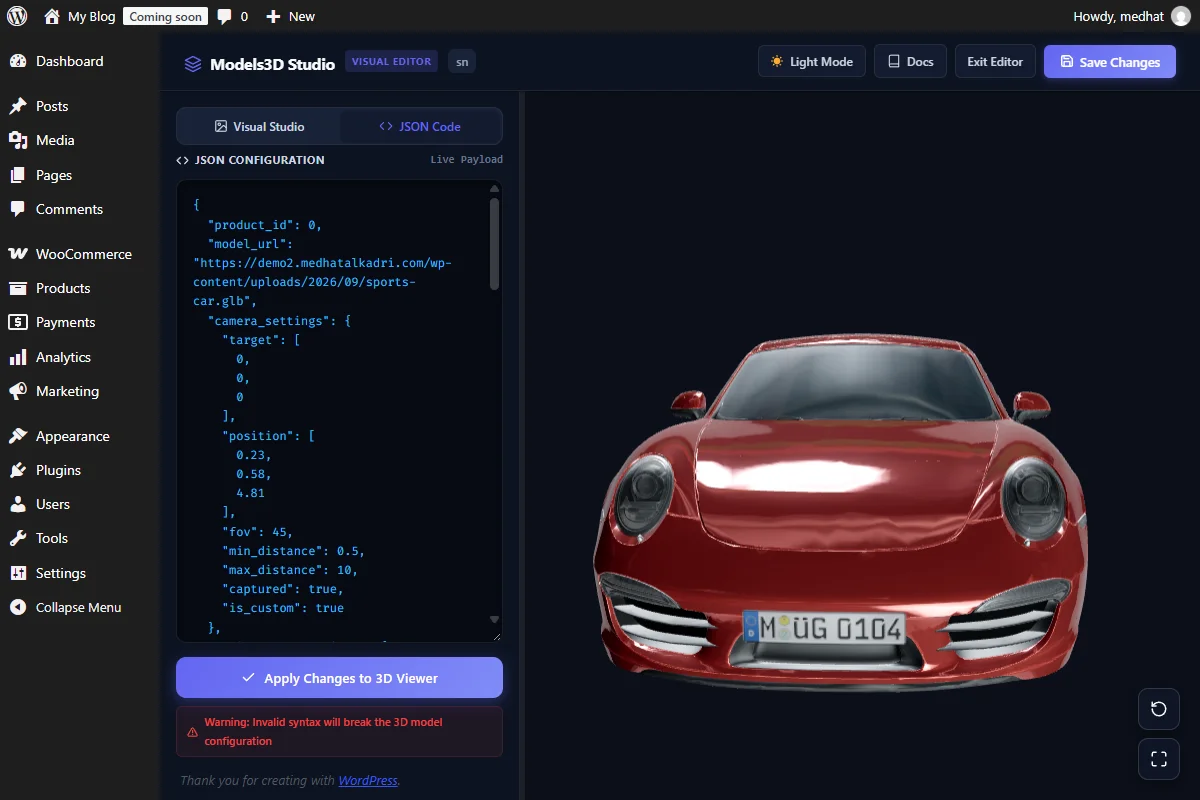Enter fullscreen view of the 3D model

1159,758
